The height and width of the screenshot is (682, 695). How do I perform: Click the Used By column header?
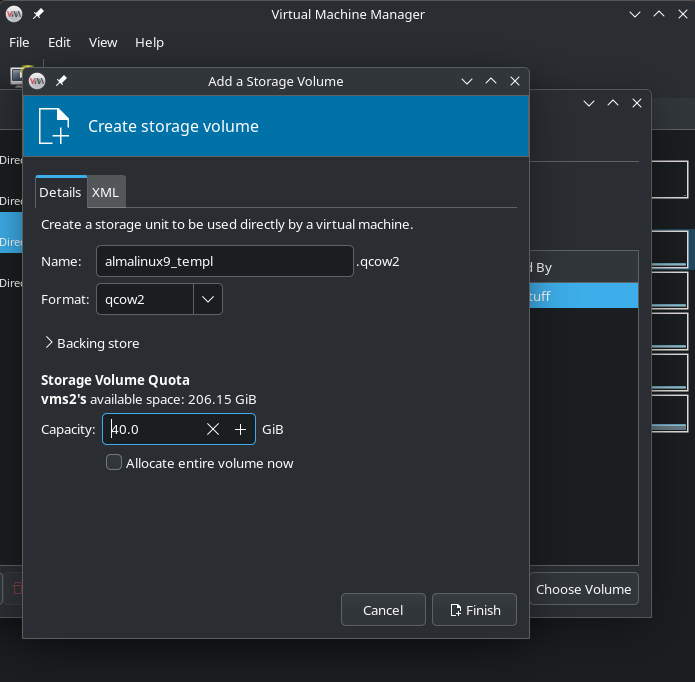584,267
